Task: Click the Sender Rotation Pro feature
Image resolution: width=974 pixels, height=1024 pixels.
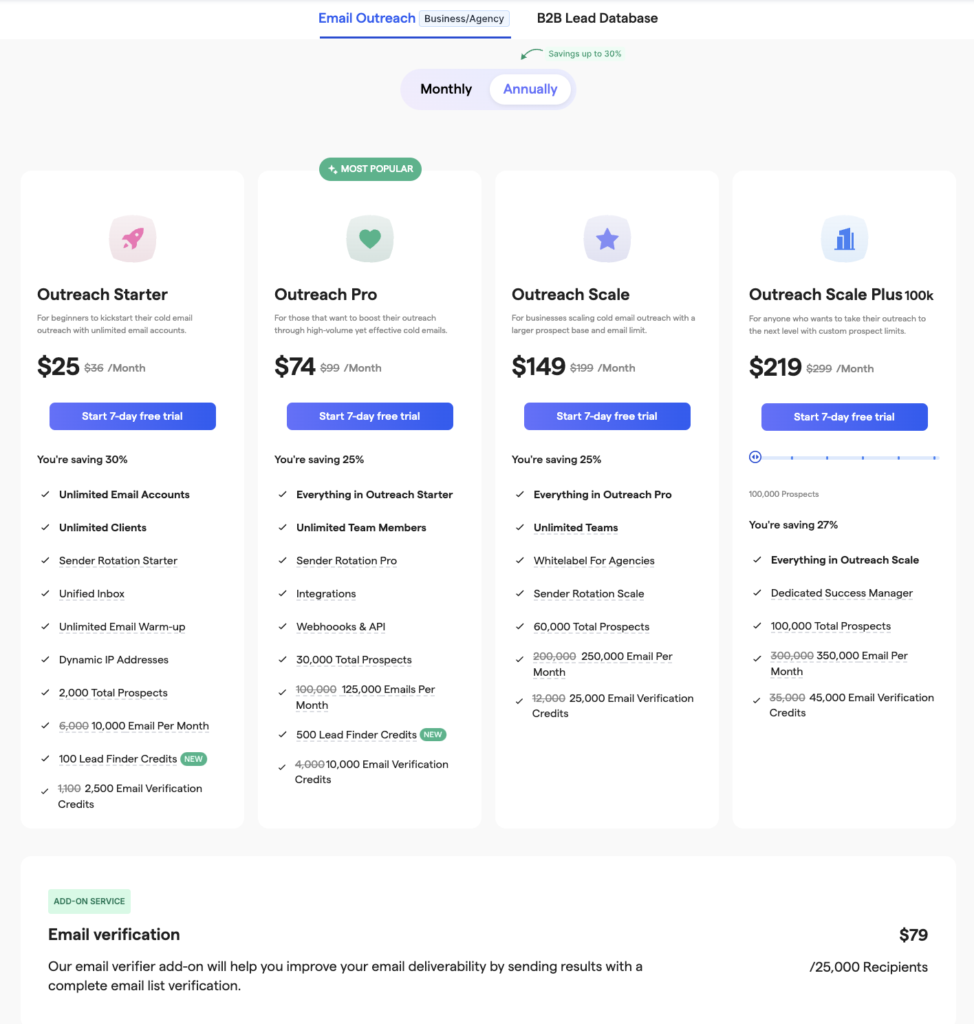Action: click(346, 560)
